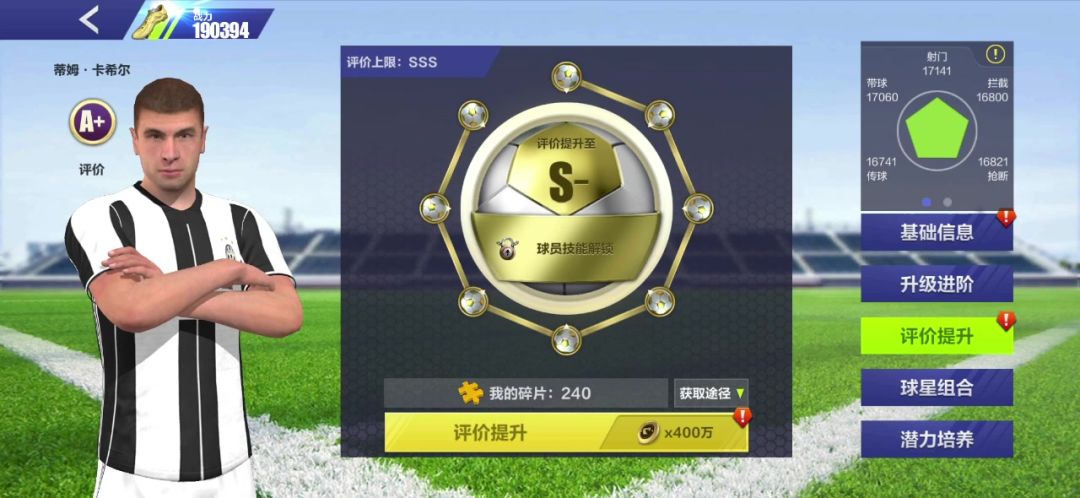Tap the gold coin cost icon

point(647,432)
